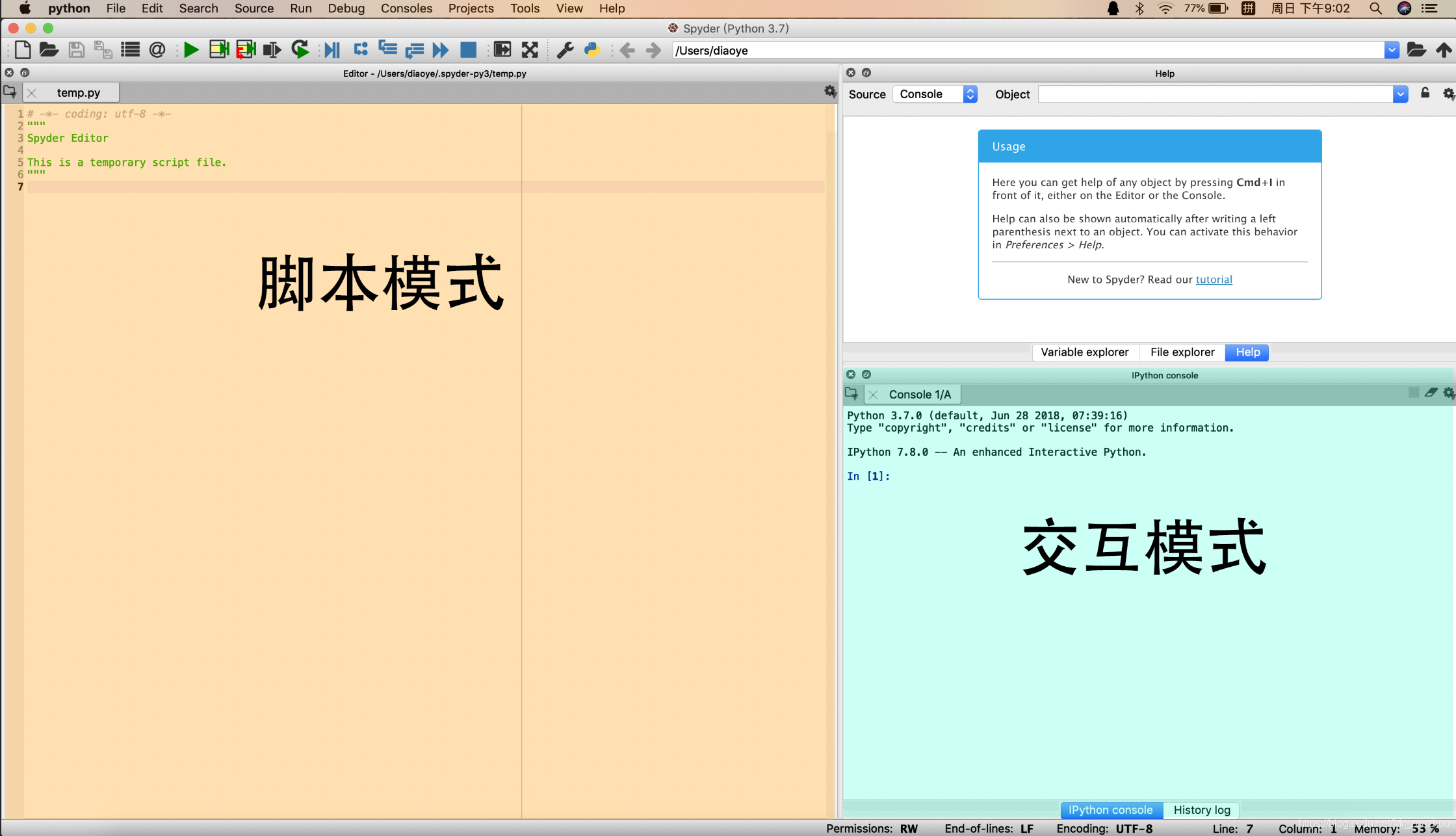Viewport: 1456px width, 836px height.
Task: Run file with green play button
Action: [191, 50]
